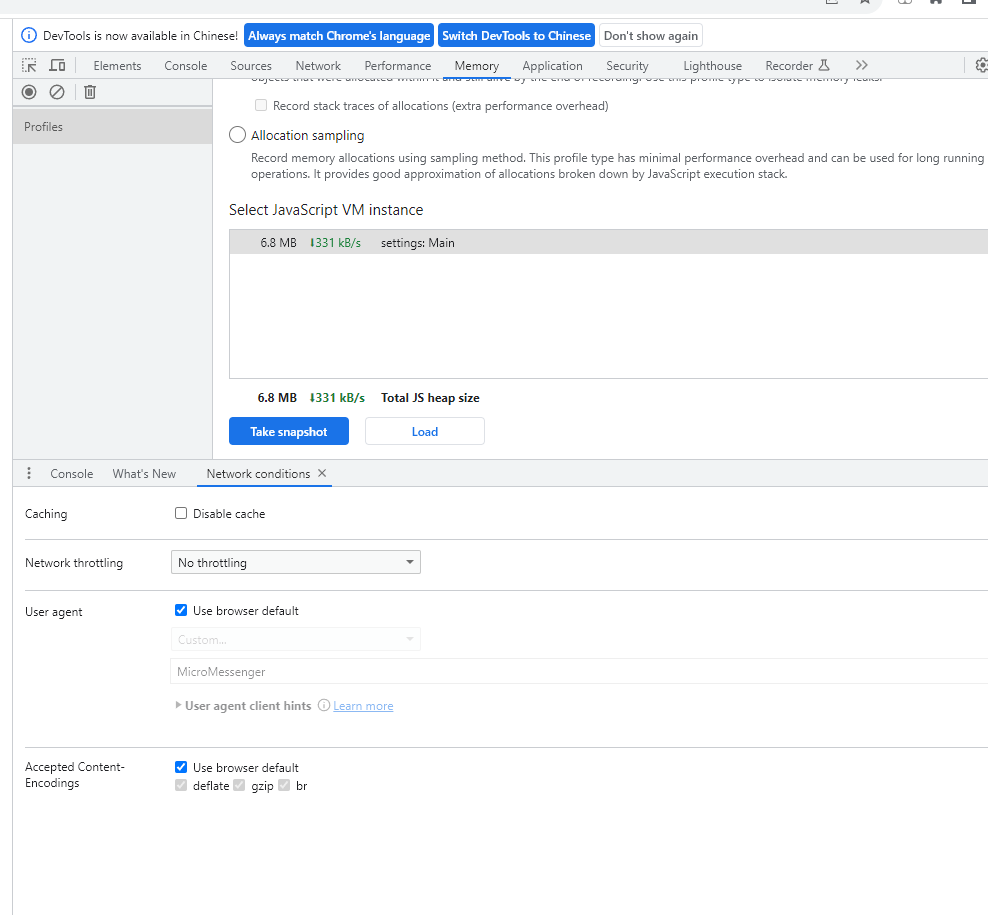Viewport: 988px width, 915px height.
Task: Select the Allocation sampling radio button
Action: [x=238, y=135]
